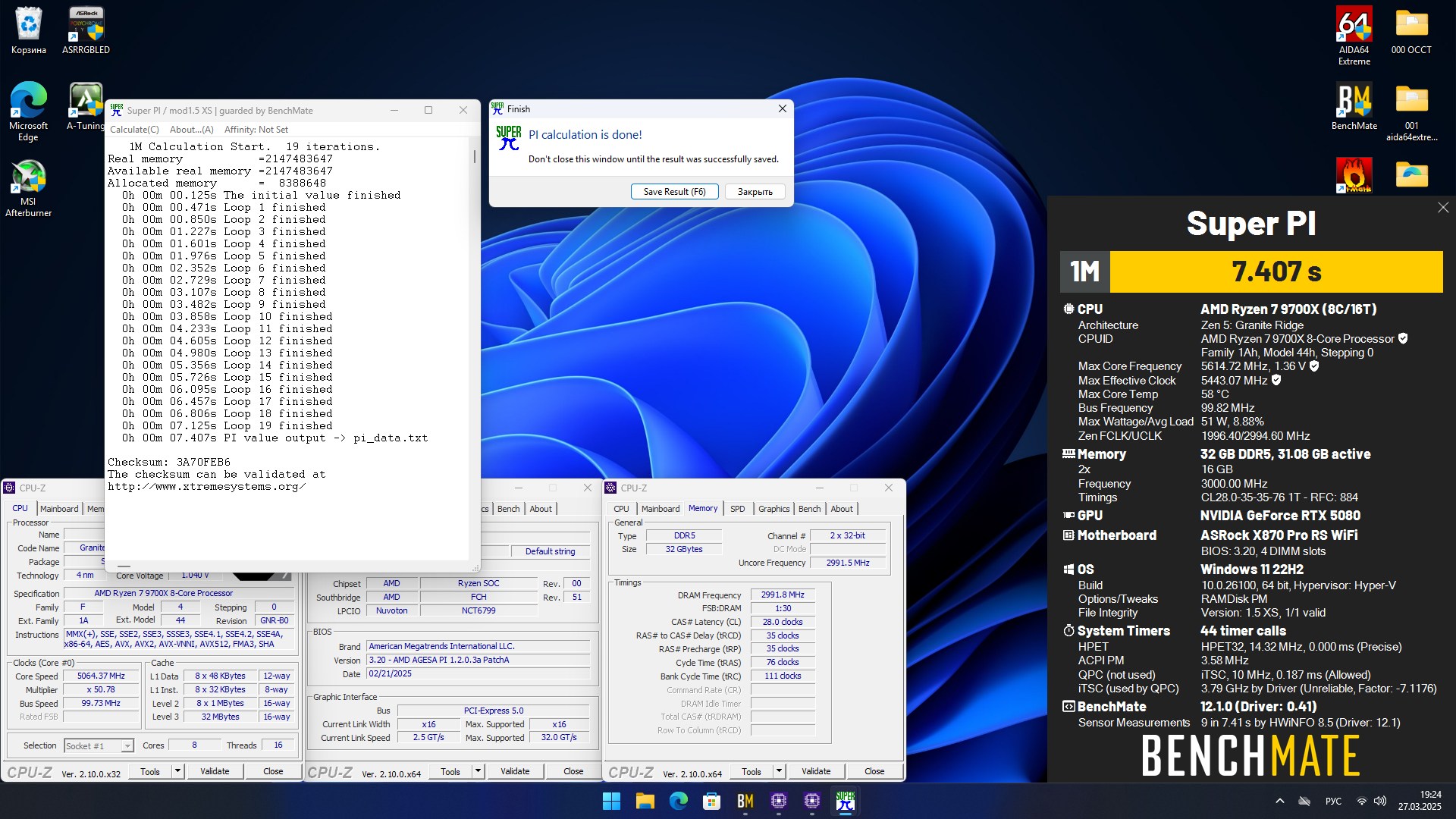1456x819 pixels.
Task: Open Edge browser from the taskbar
Action: click(x=678, y=801)
